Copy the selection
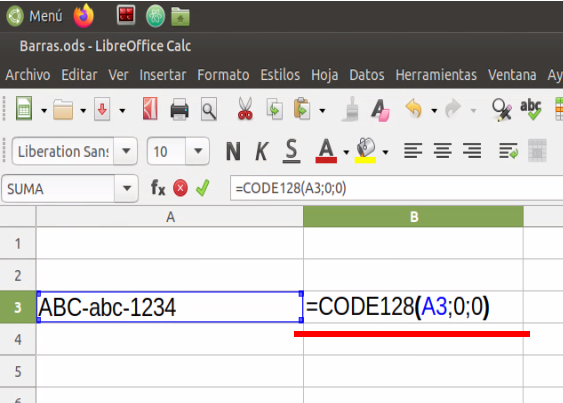 click(274, 109)
